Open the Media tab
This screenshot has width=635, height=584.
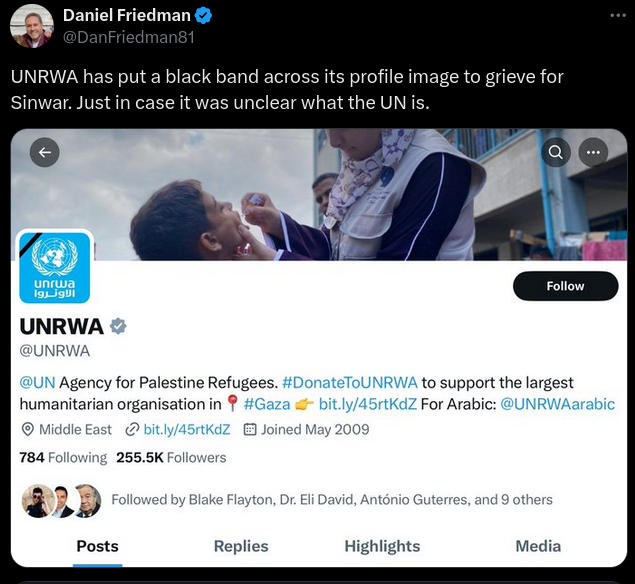pyautogui.click(x=538, y=546)
